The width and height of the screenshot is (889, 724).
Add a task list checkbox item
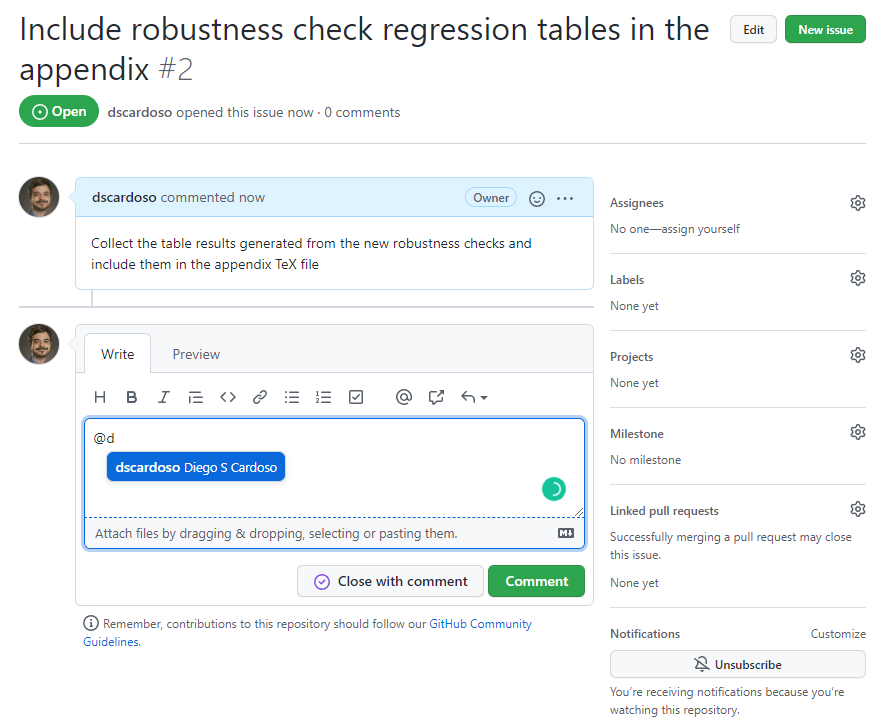tap(356, 397)
